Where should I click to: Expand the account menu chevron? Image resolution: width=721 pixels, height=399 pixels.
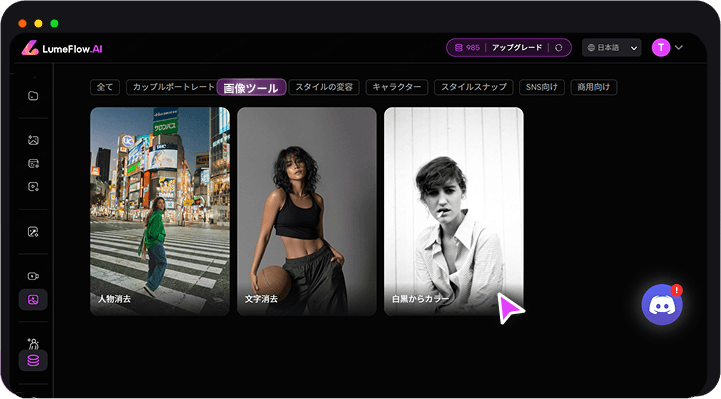click(x=679, y=47)
